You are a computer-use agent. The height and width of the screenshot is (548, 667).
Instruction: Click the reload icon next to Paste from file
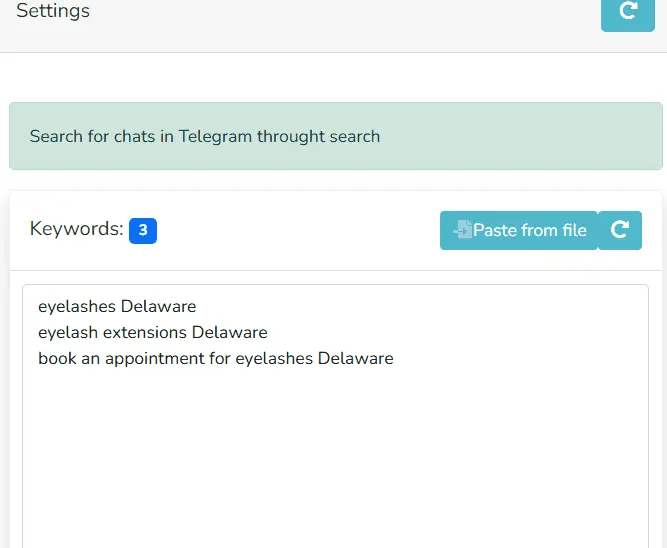tap(620, 230)
